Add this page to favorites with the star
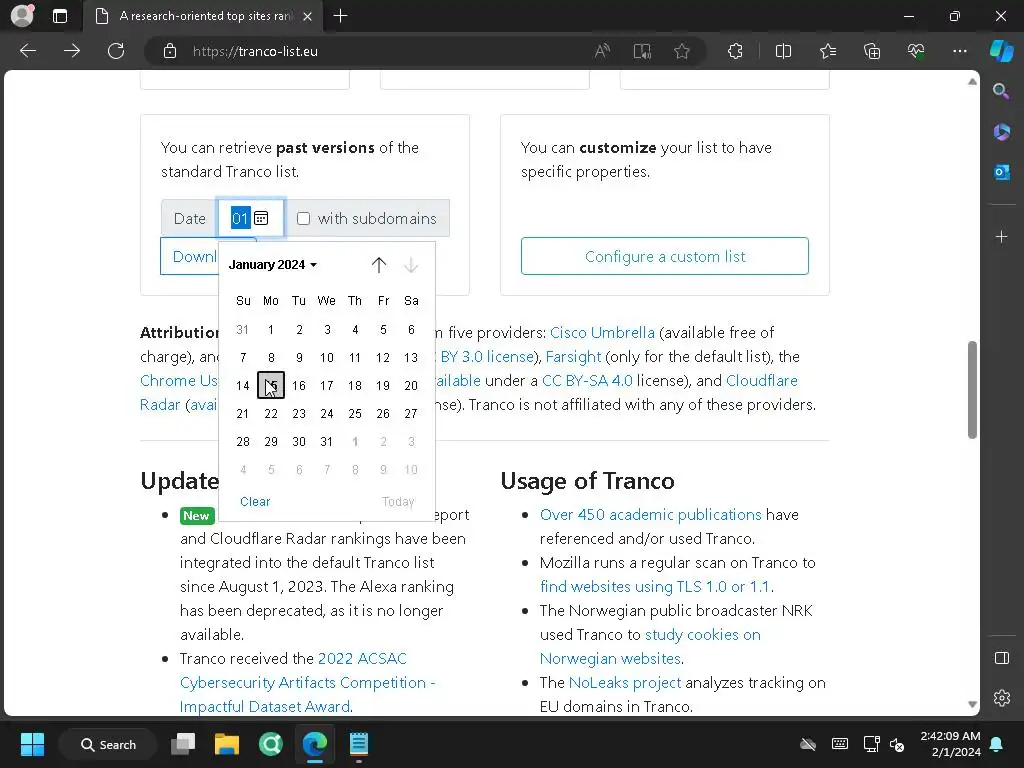Screen dimensions: 1024x768 tap(682, 51)
